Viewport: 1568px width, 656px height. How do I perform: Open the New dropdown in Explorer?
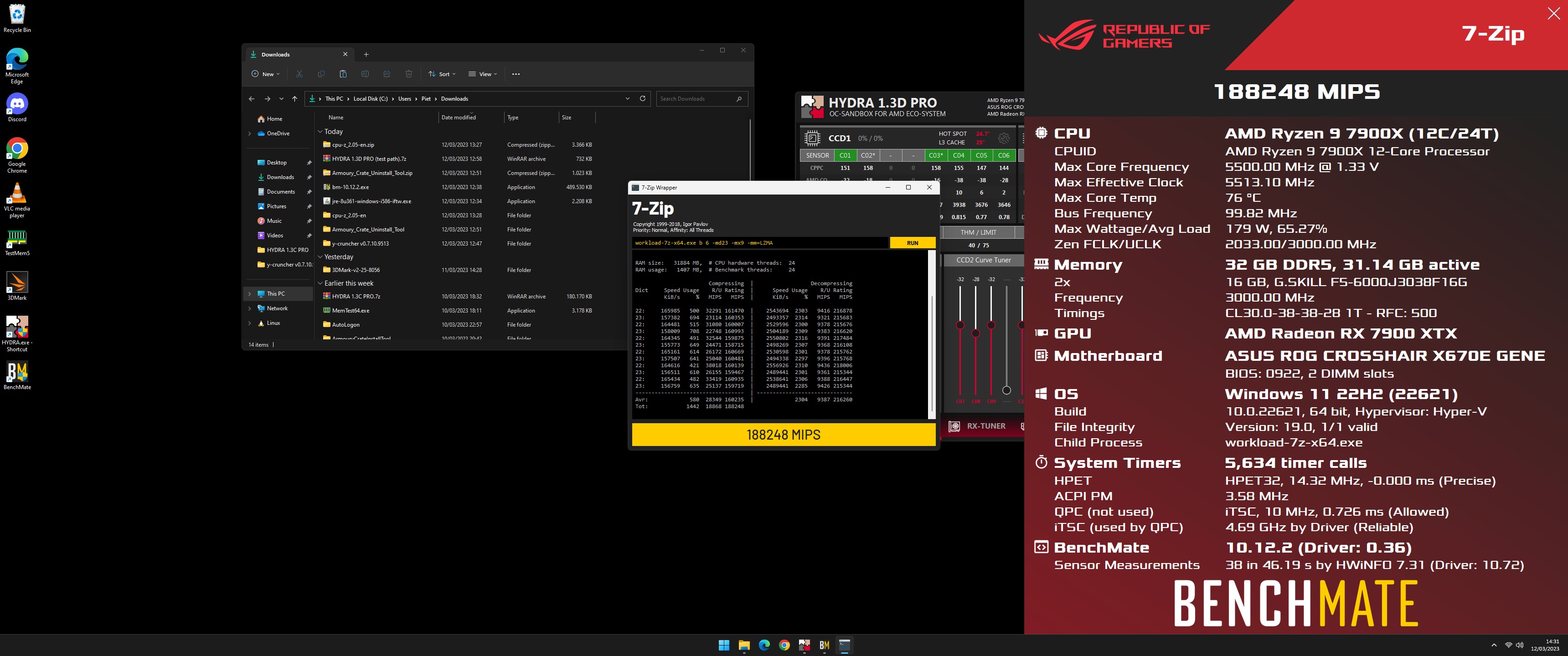pyautogui.click(x=265, y=74)
